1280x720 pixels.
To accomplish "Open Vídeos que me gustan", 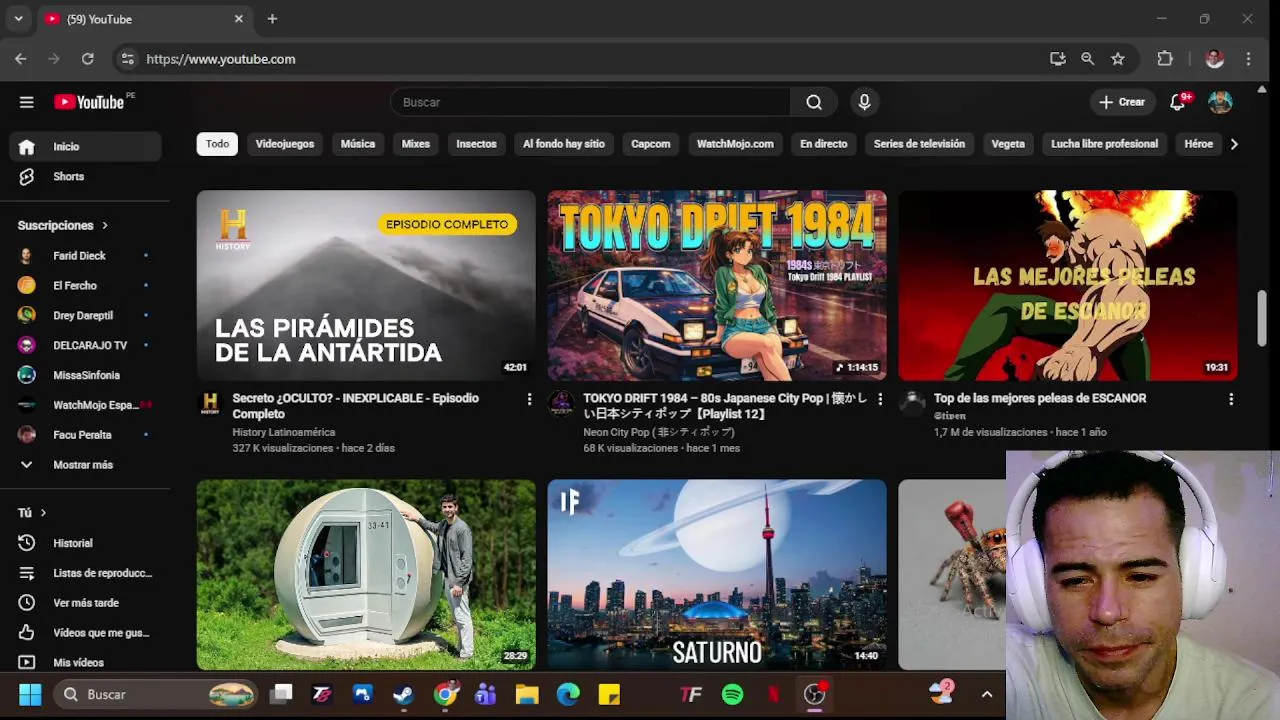I will click(x=86, y=633).
